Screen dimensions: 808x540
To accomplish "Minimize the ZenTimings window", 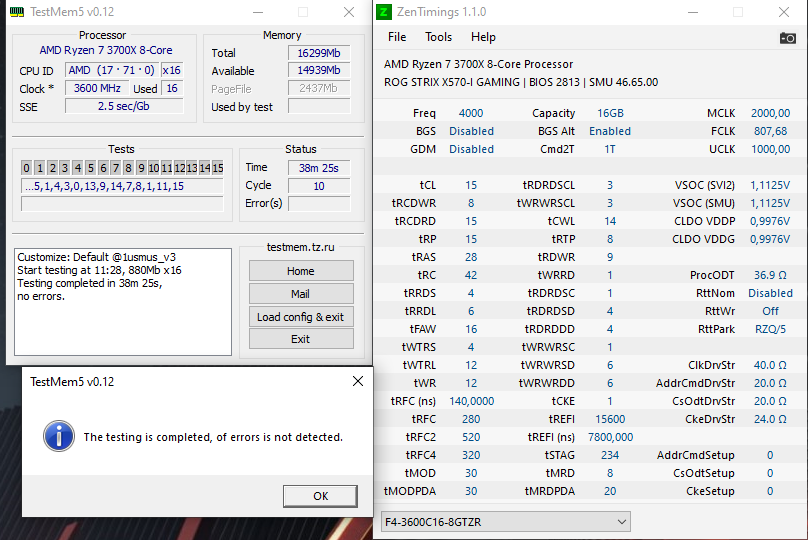I will coord(693,12).
